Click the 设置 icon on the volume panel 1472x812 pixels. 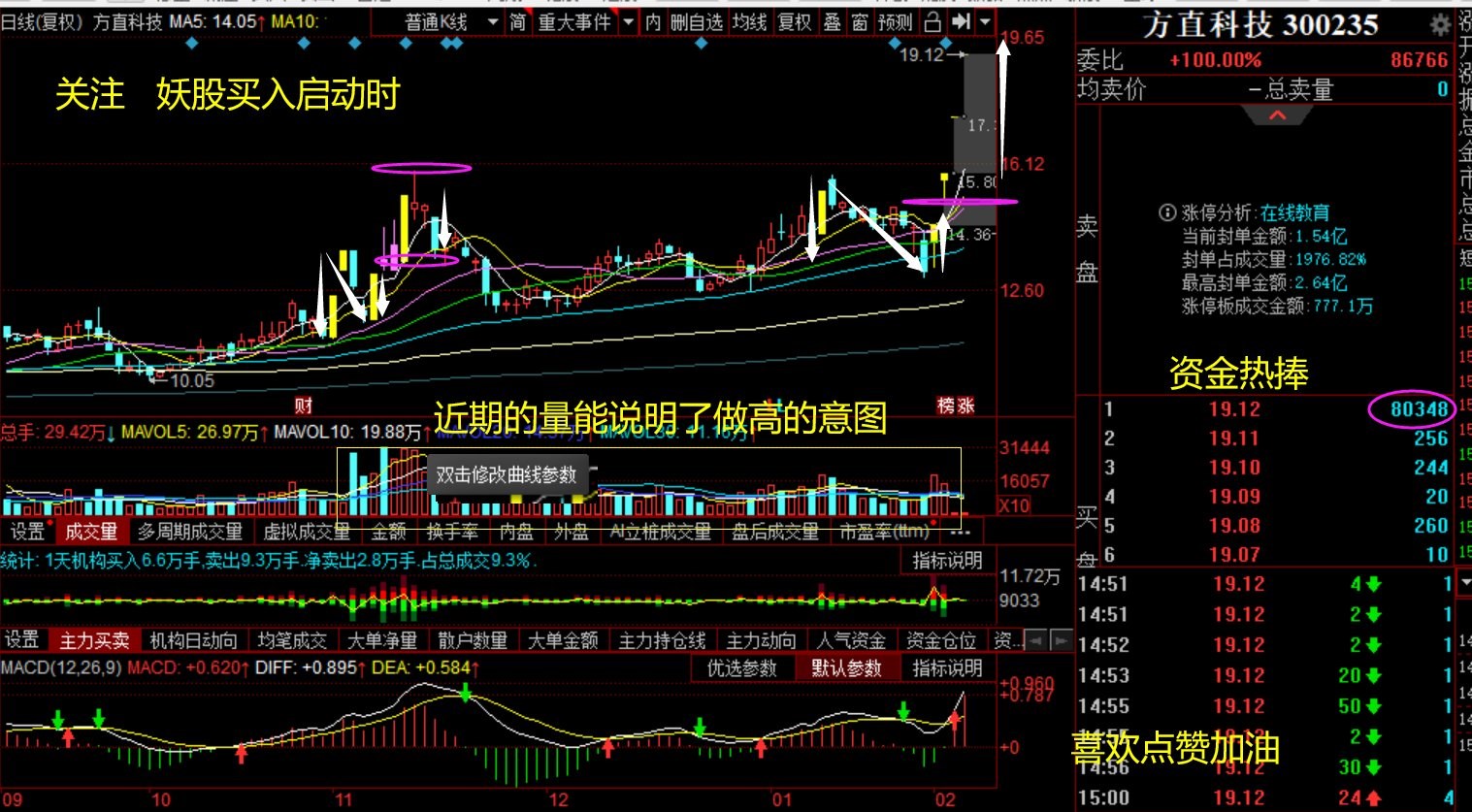click(x=27, y=532)
